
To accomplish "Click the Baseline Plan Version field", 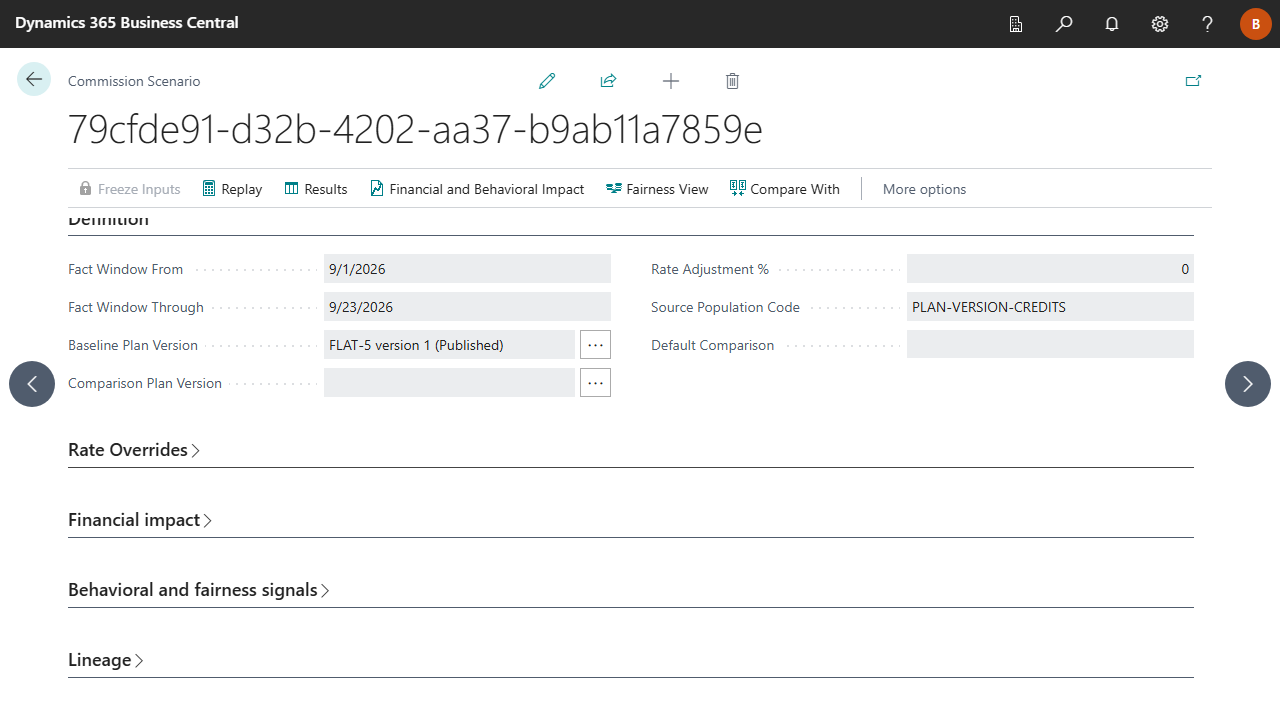I will [x=449, y=345].
